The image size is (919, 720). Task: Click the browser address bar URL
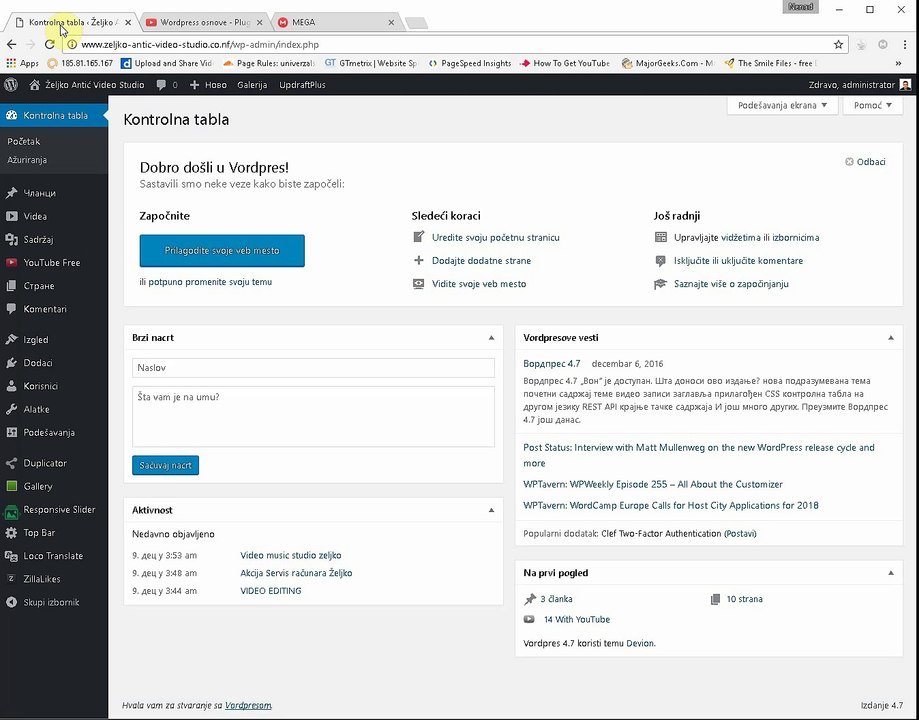click(x=200, y=45)
